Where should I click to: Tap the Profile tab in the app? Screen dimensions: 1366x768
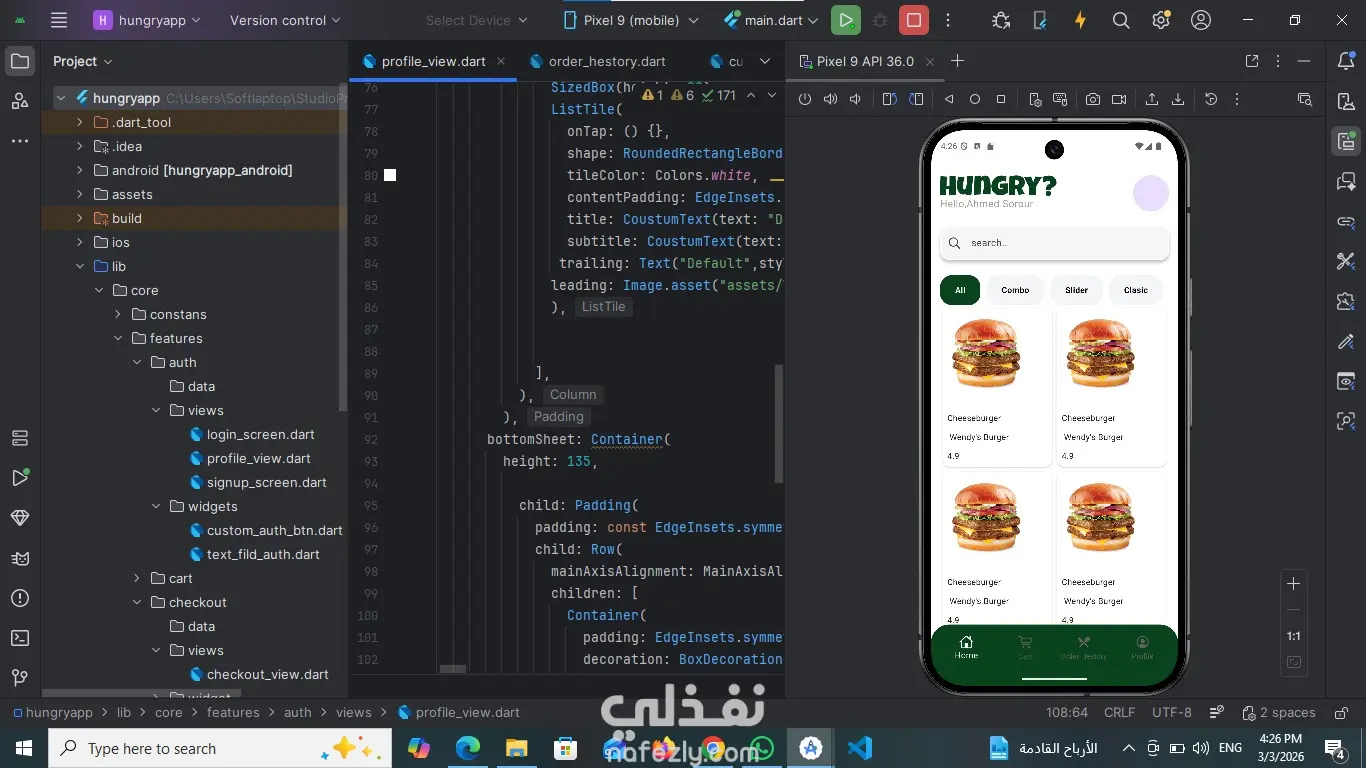pos(1142,647)
